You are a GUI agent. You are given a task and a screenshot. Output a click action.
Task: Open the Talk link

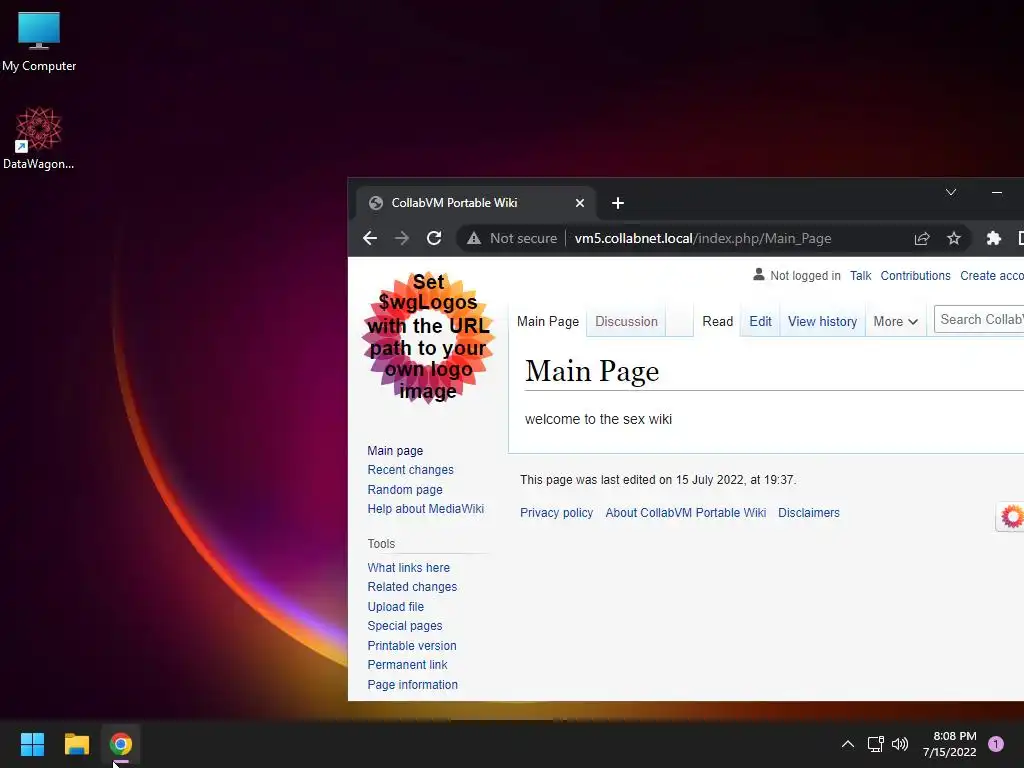(860, 276)
